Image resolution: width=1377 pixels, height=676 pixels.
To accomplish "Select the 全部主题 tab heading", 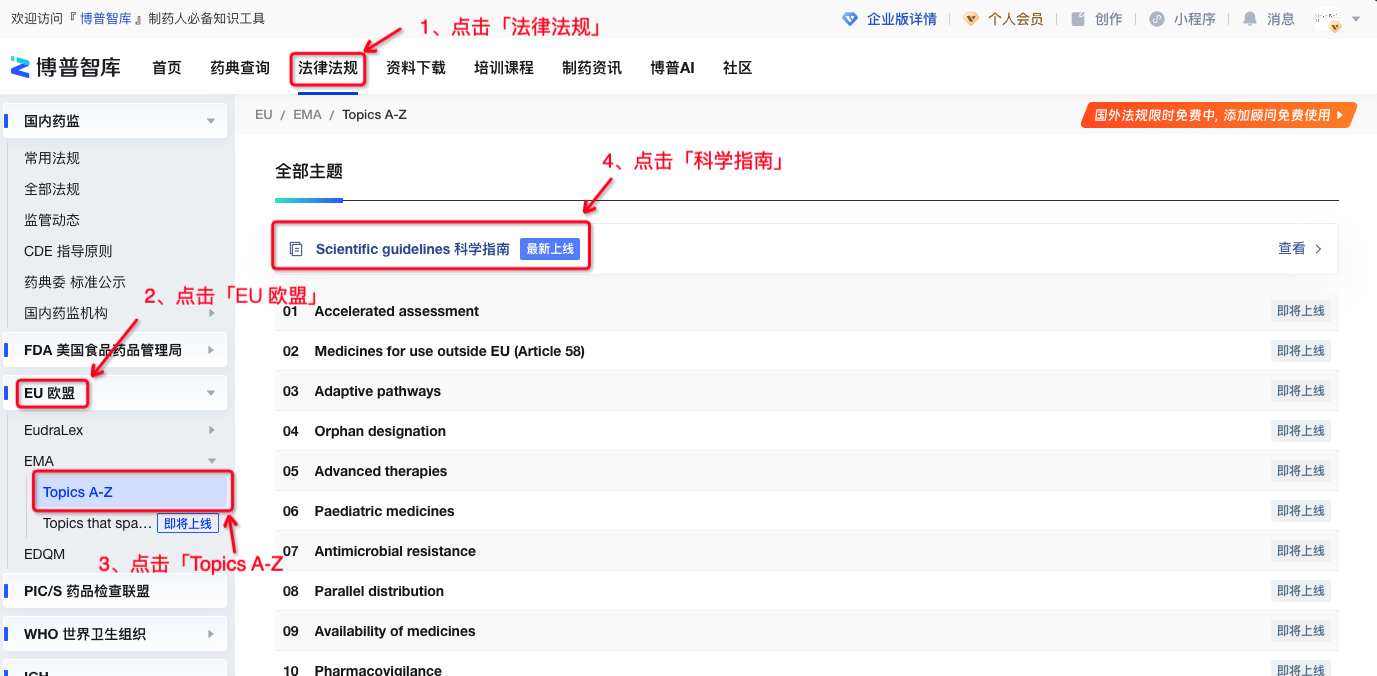I will (309, 171).
